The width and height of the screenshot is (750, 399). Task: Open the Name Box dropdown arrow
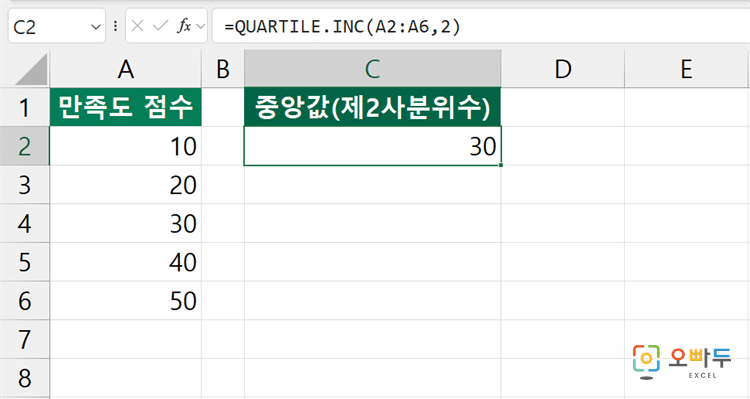tap(96, 27)
